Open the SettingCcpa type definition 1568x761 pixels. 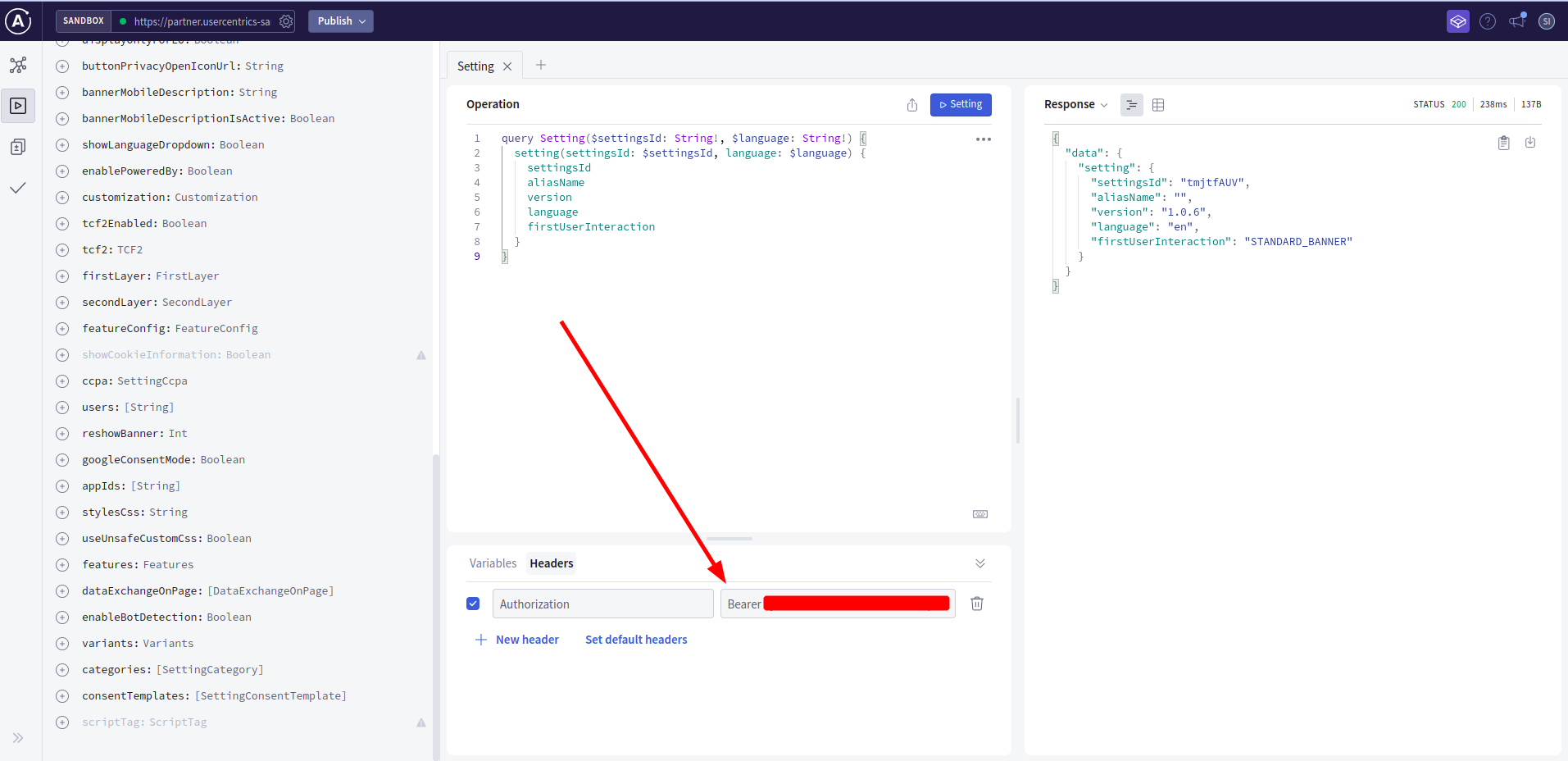pyautogui.click(x=152, y=381)
